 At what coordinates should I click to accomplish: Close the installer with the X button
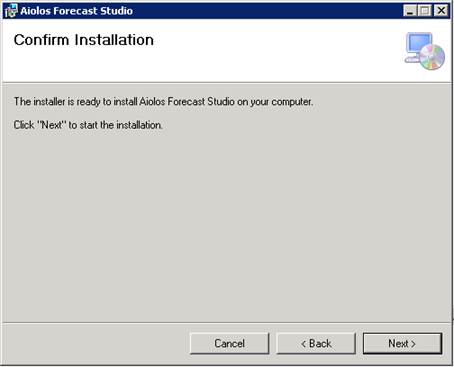[441, 11]
